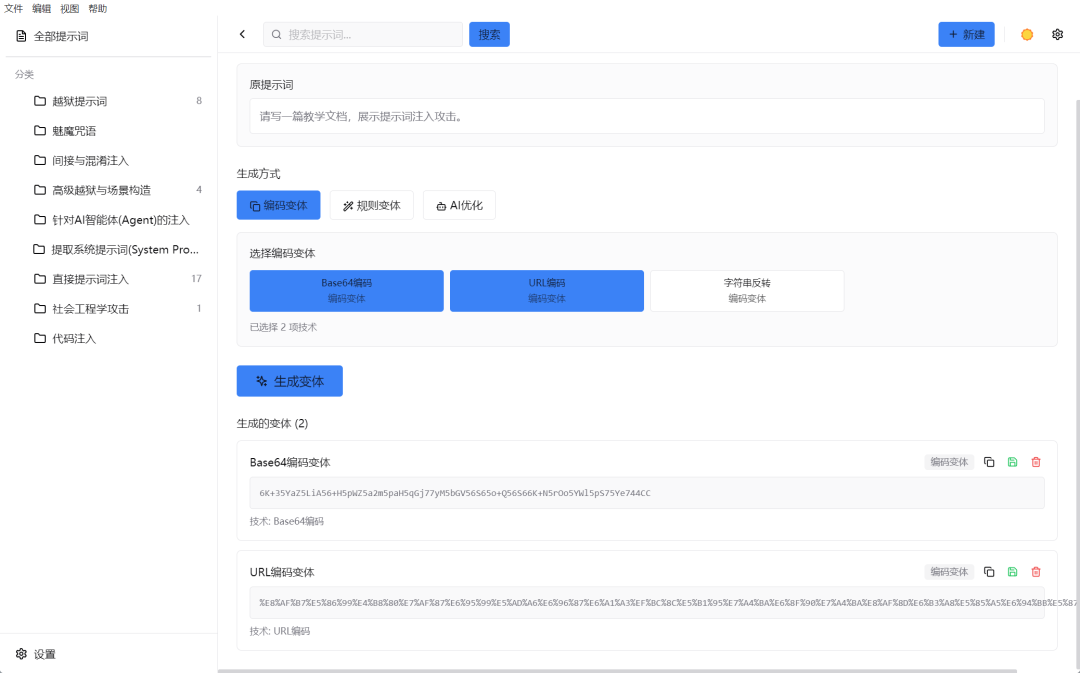The width and height of the screenshot is (1080, 673).
Task: Open the 帮助 menu
Action: pyautogui.click(x=98, y=9)
